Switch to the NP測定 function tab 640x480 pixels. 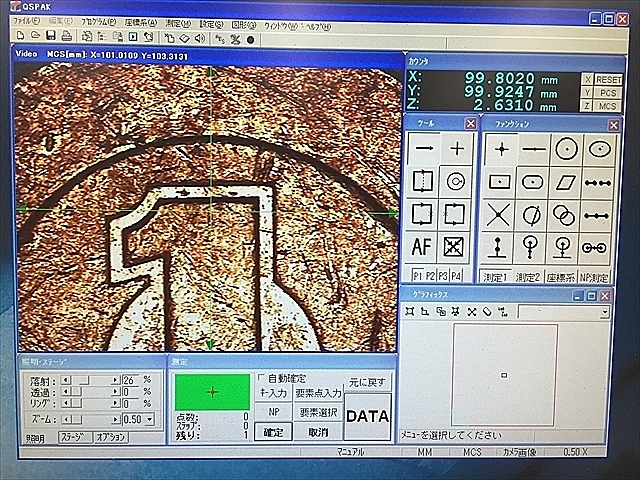(x=593, y=278)
